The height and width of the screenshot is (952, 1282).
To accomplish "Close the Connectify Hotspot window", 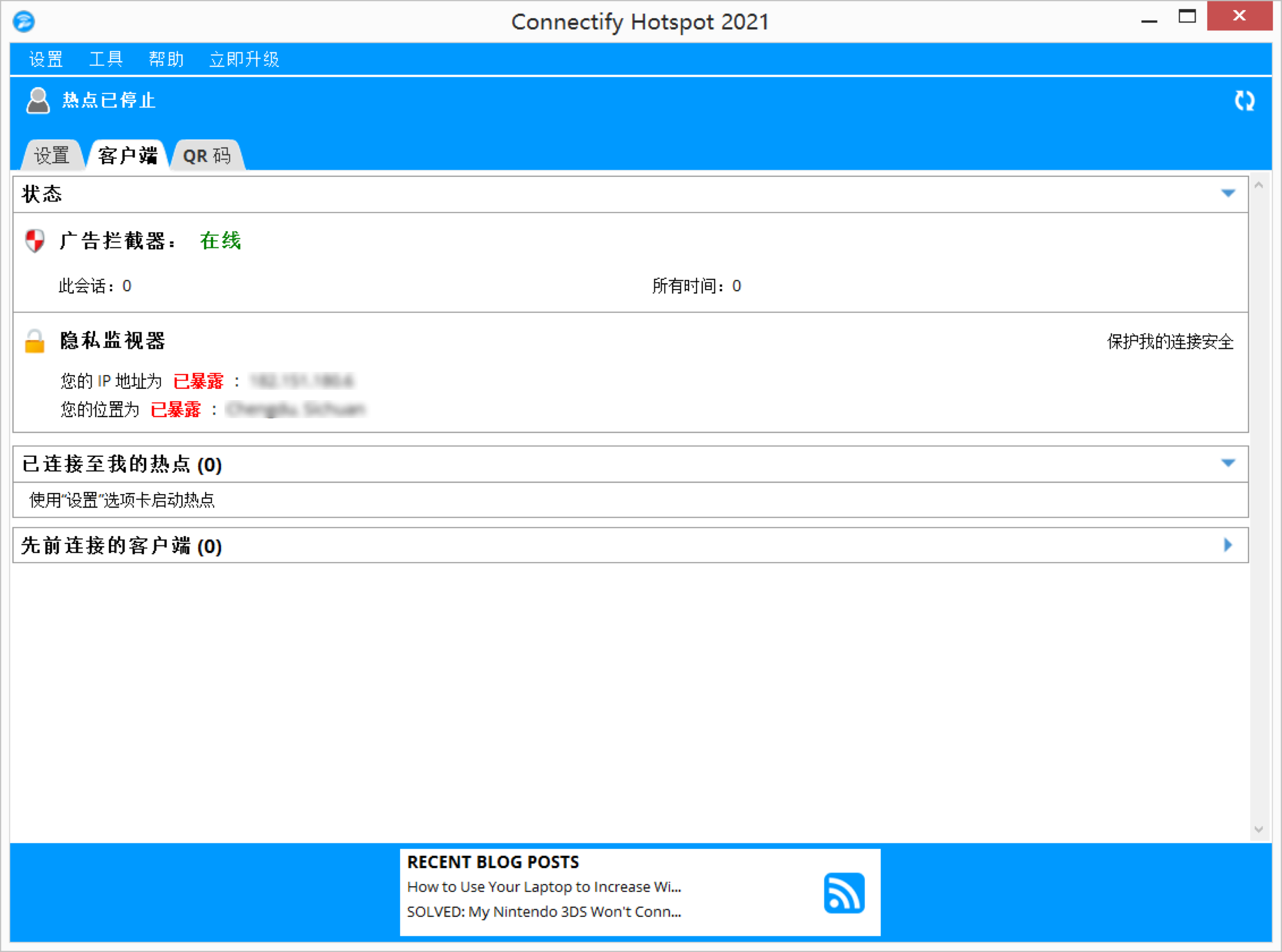I will [1239, 16].
